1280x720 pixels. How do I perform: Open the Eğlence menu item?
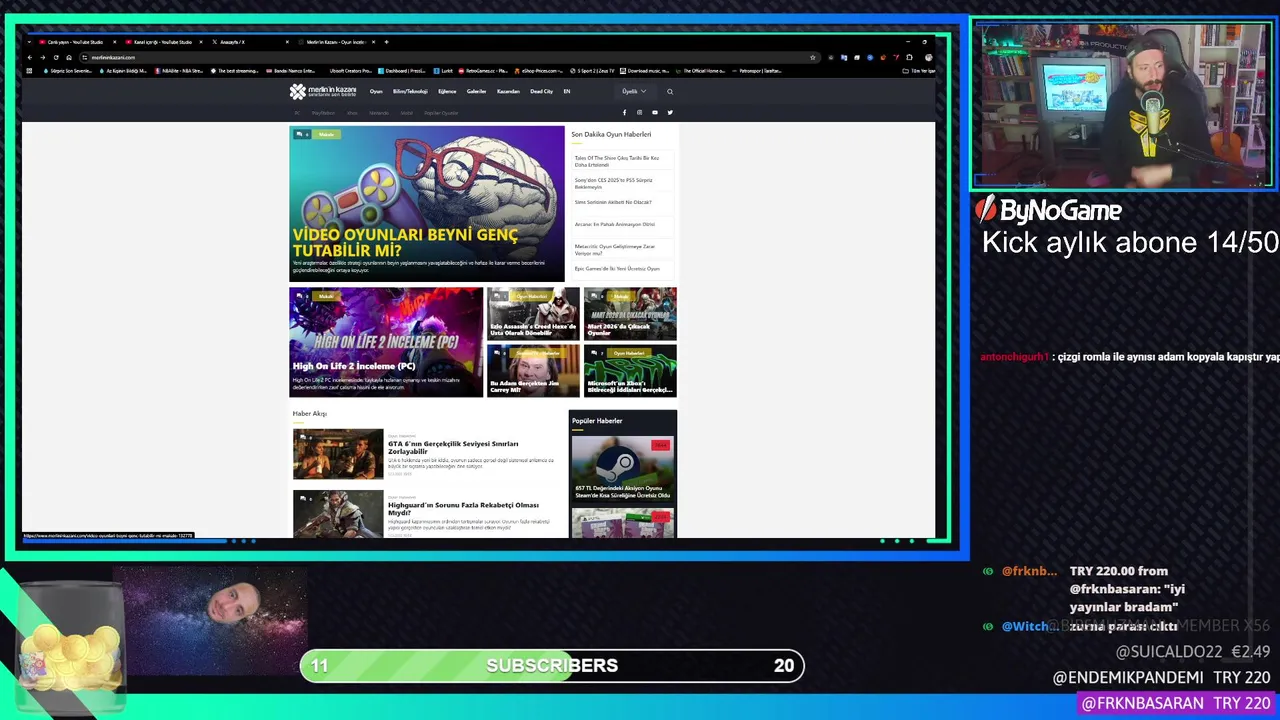[x=447, y=91]
